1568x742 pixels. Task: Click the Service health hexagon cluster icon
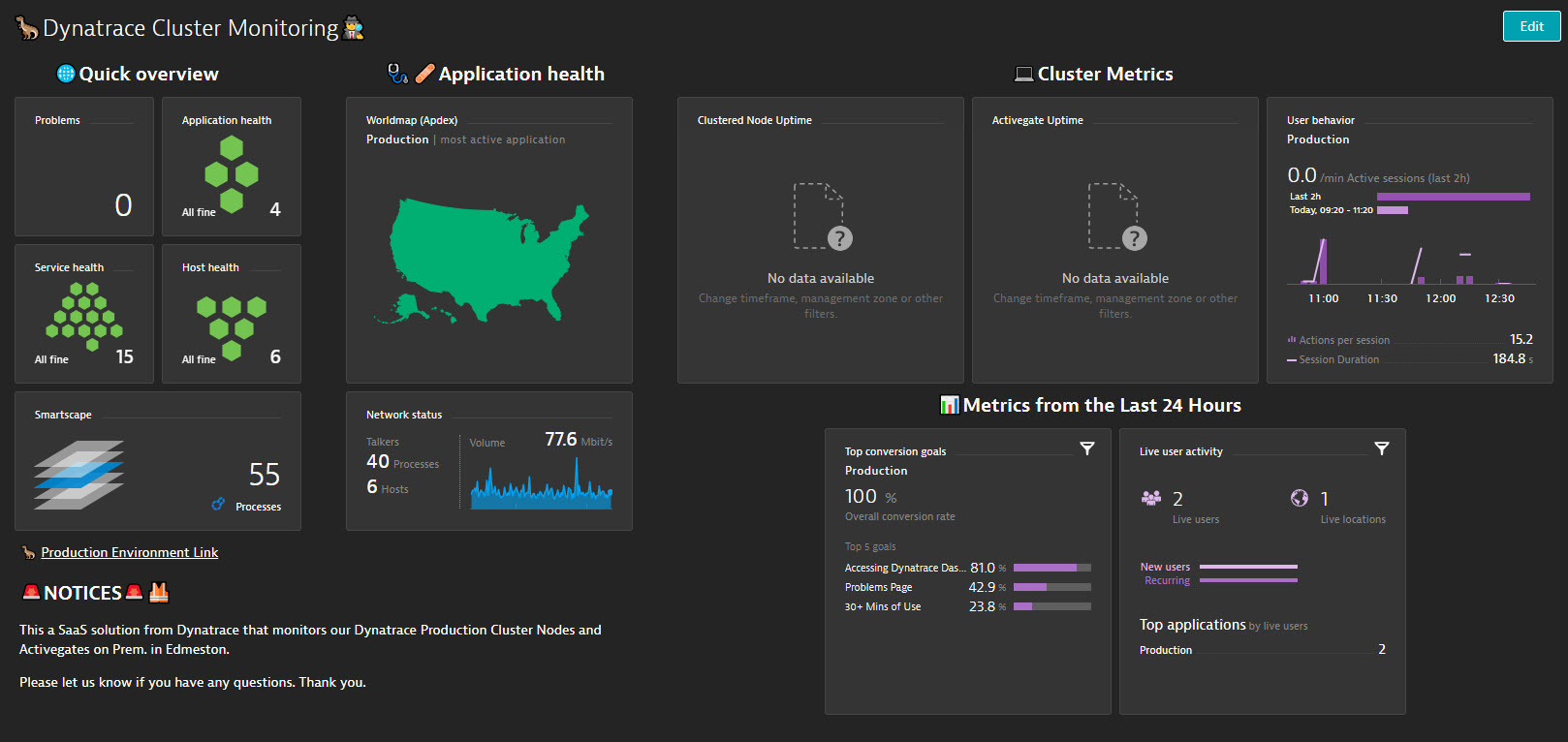point(84,317)
